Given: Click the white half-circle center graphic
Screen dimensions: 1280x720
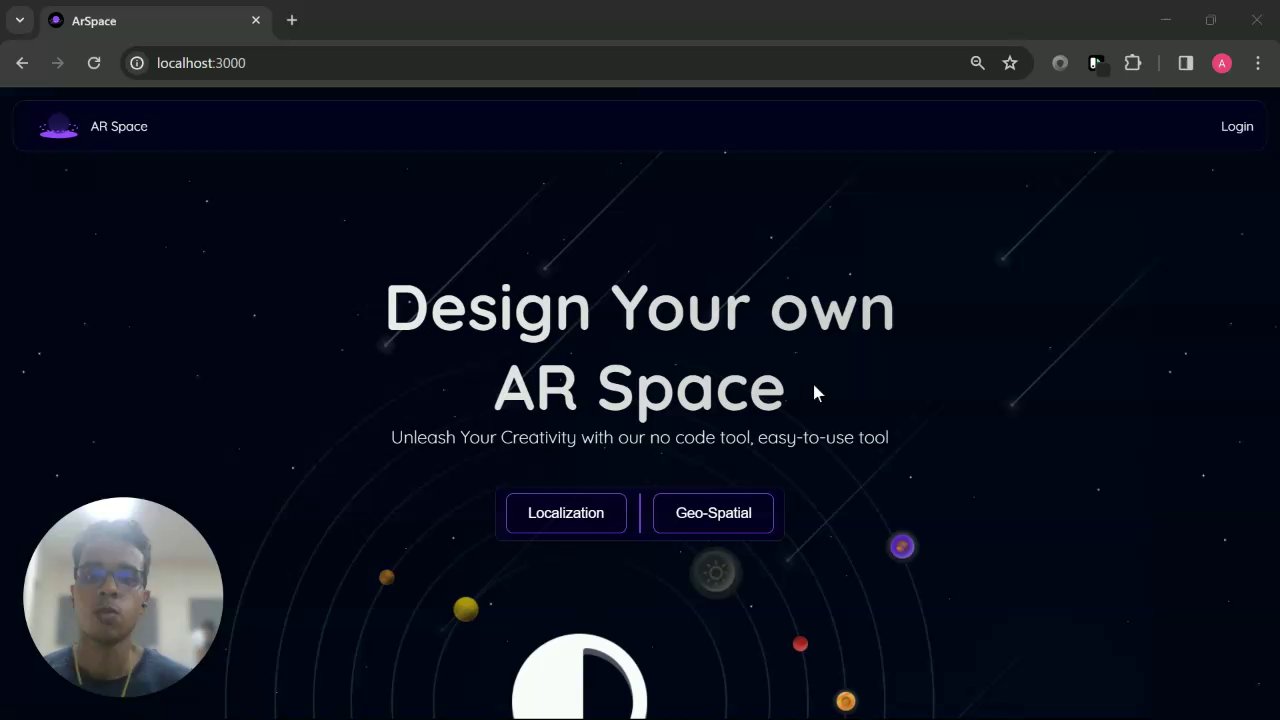Looking at the screenshot, I should tap(580, 677).
